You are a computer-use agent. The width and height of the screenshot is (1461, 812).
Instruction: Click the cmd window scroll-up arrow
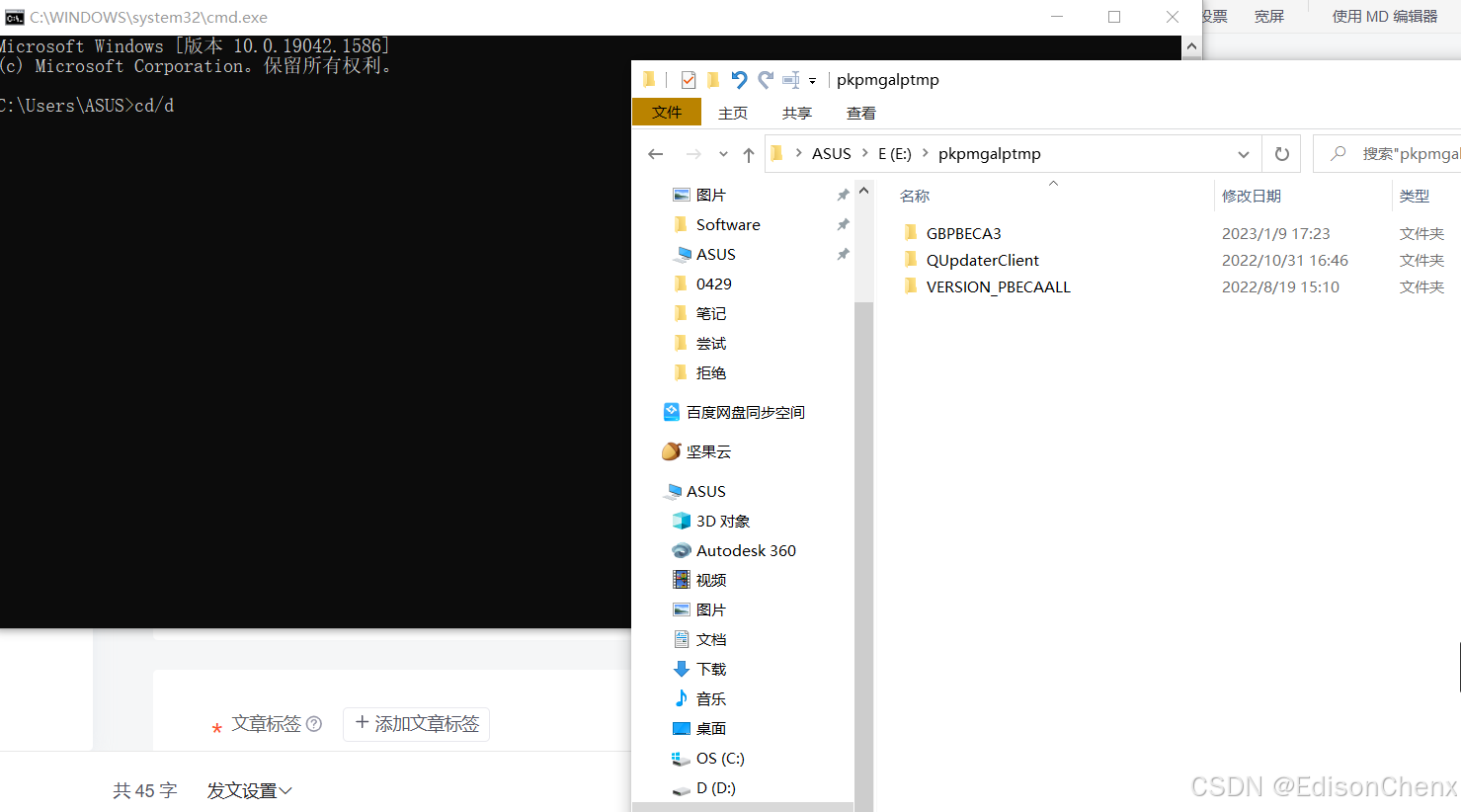click(x=1191, y=45)
